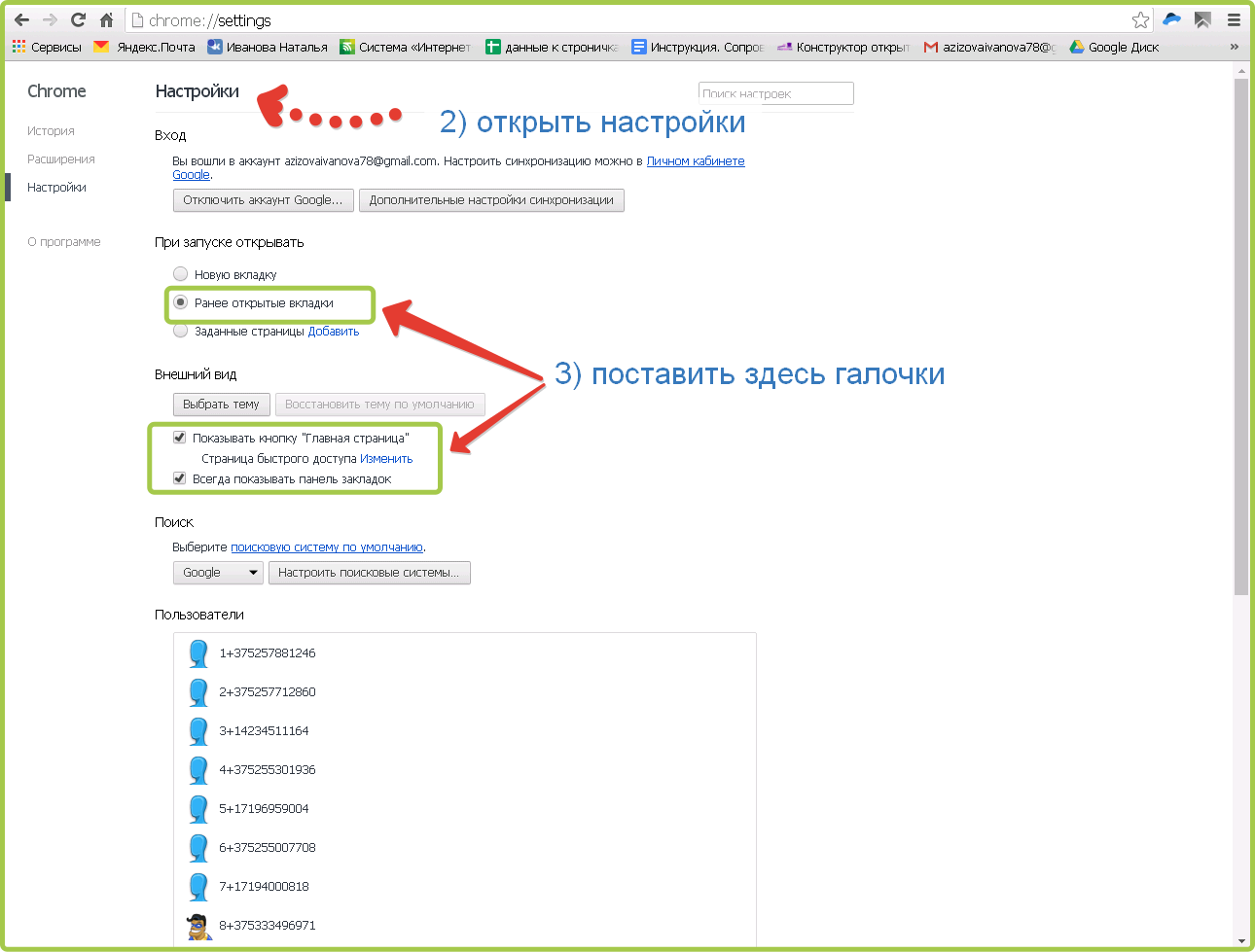Click Дополнительные настройки синхронизации button
1255x952 pixels.
pyautogui.click(x=491, y=200)
